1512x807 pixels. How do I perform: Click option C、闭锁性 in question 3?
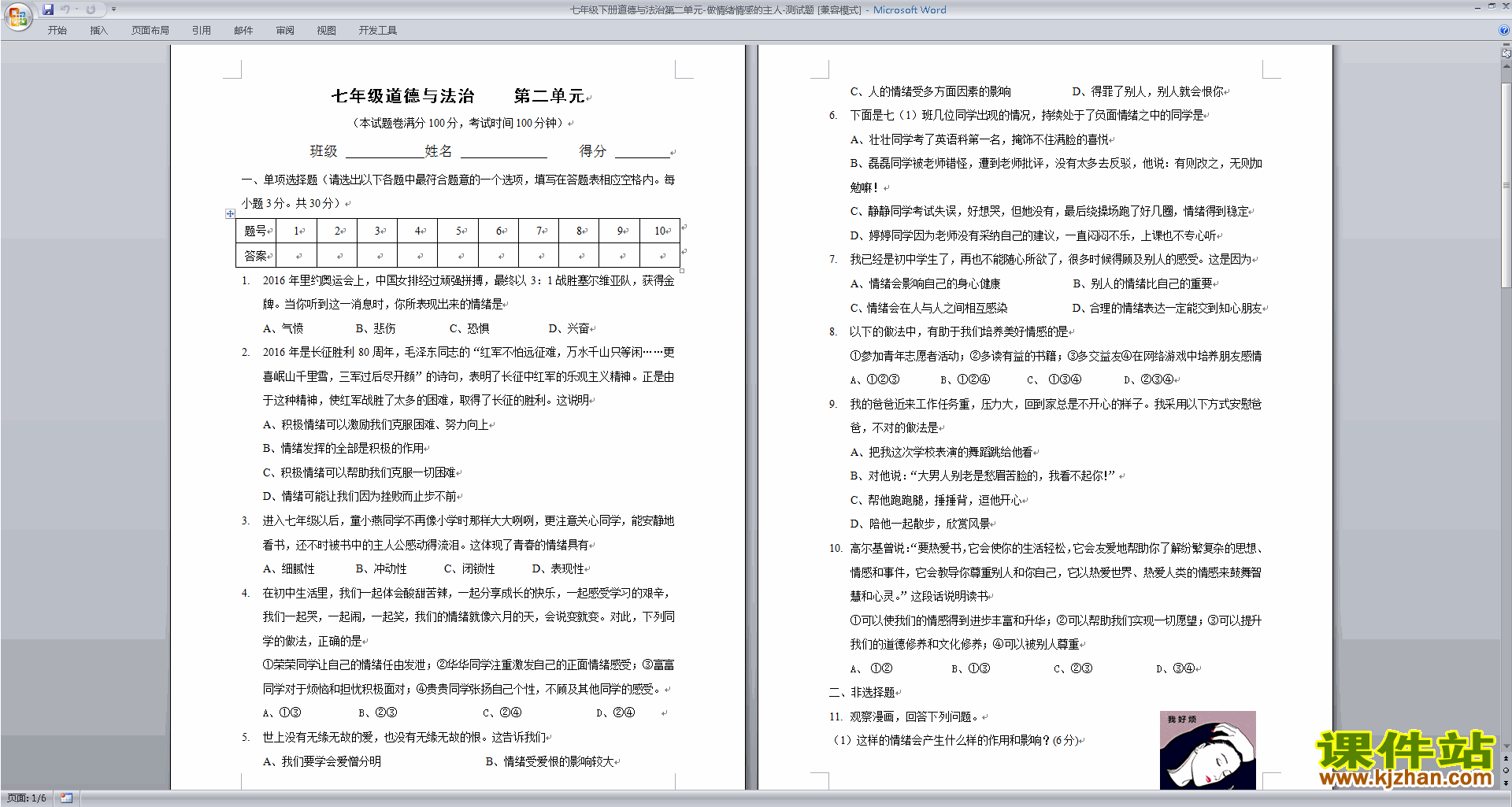click(x=469, y=568)
